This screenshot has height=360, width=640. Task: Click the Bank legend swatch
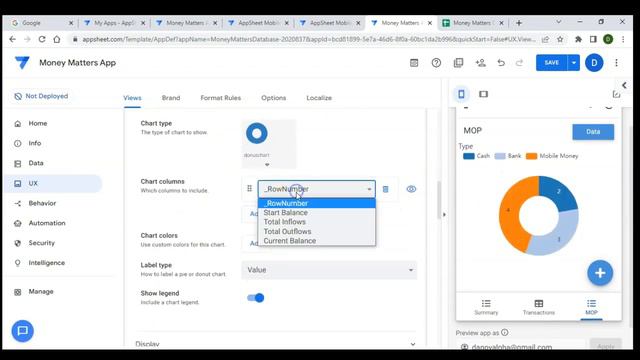500,156
